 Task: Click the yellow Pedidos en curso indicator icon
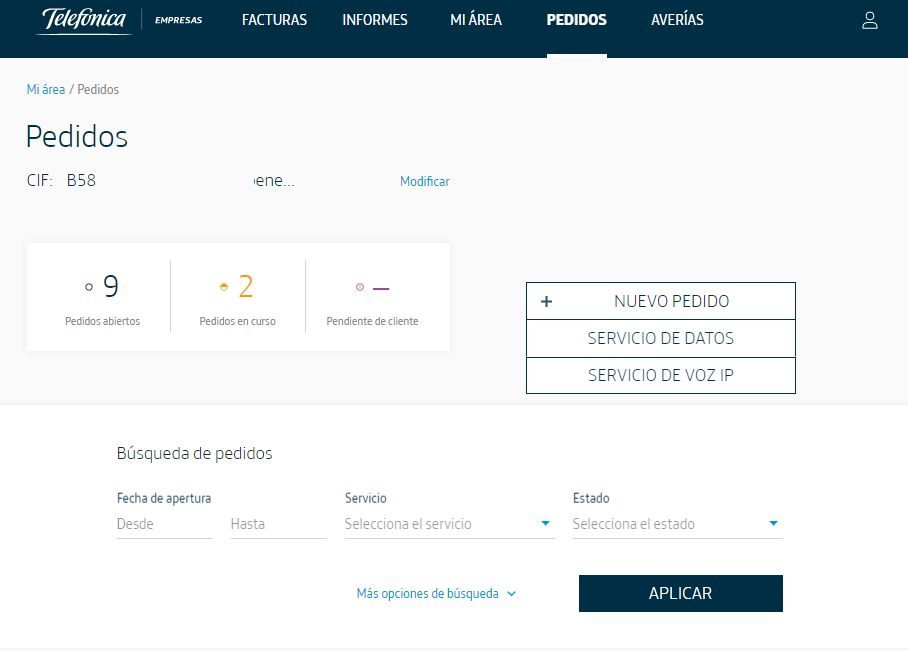(x=223, y=285)
